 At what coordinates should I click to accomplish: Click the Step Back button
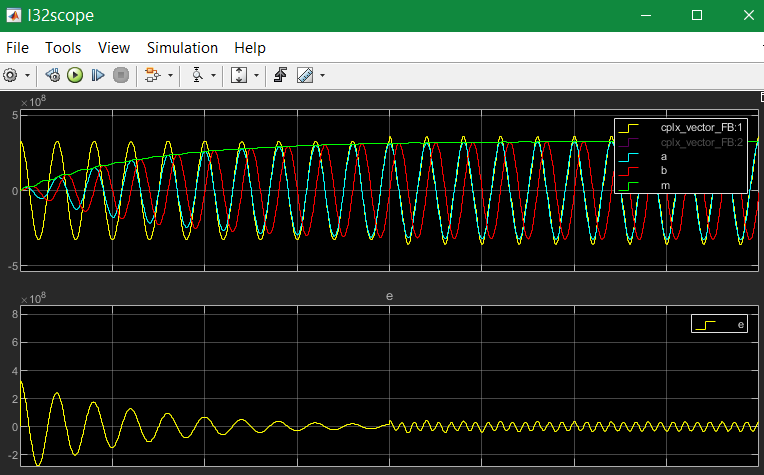[53, 75]
